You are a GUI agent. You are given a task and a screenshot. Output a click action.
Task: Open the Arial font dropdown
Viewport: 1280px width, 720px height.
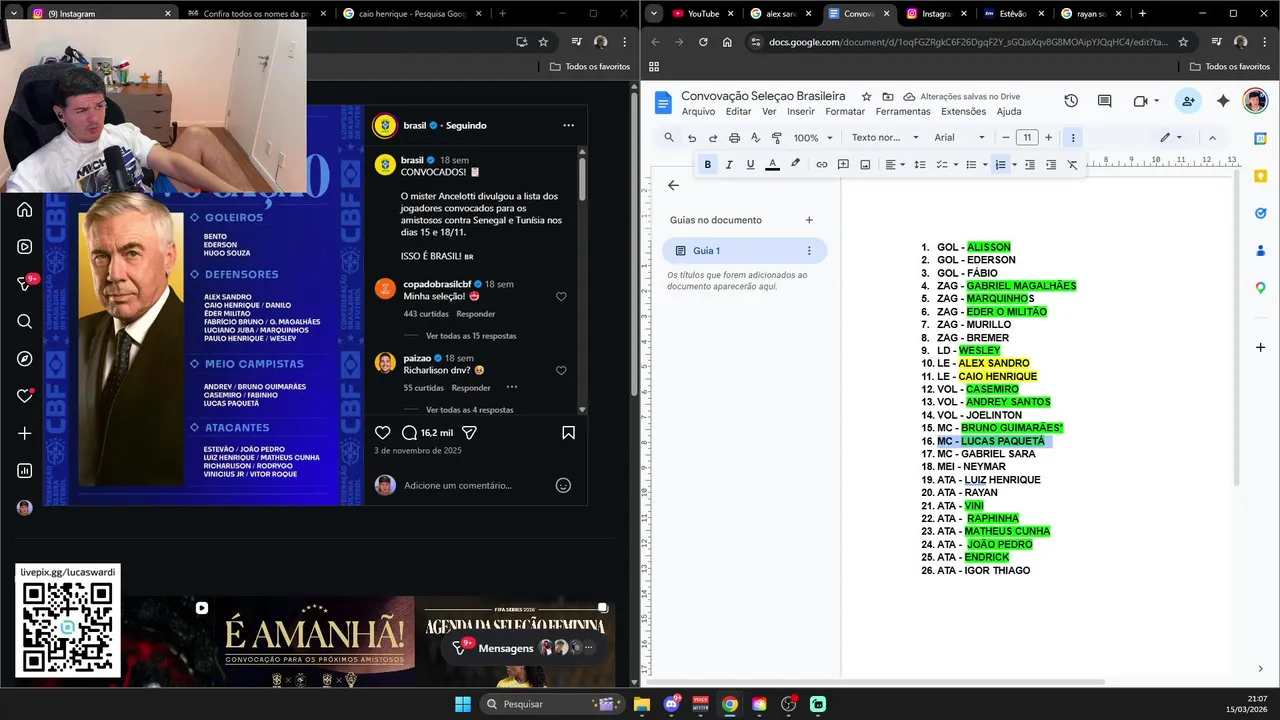click(959, 138)
